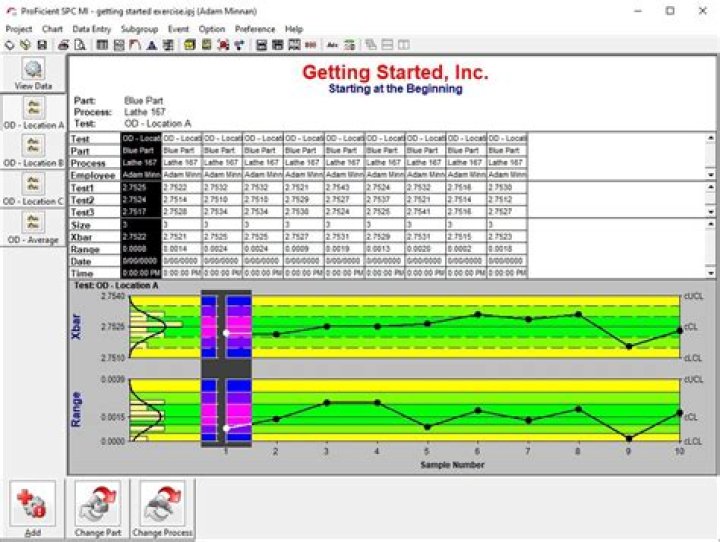Click the Change Part button
The height and width of the screenshot is (542, 720).
[98, 508]
